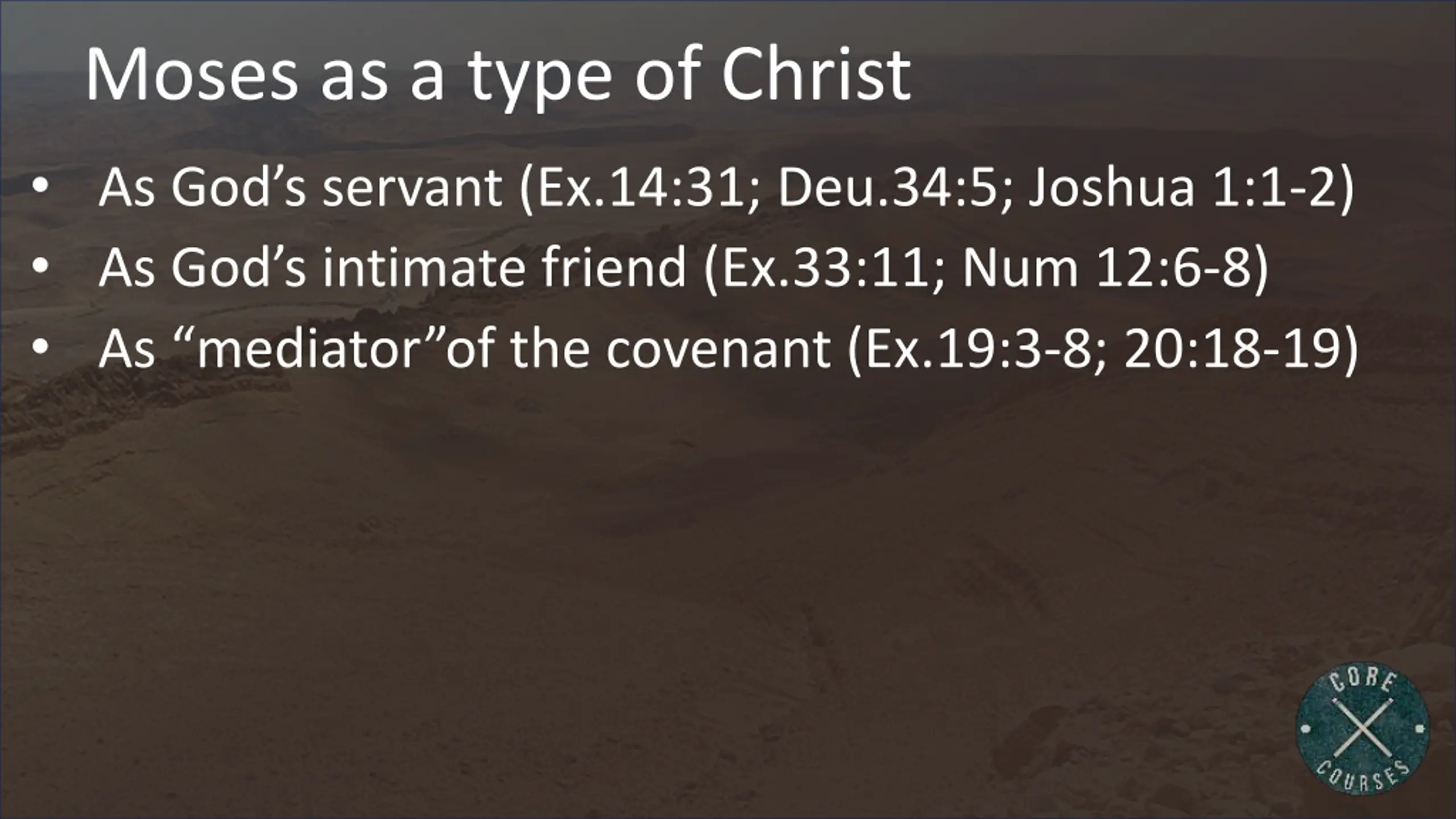Click the third bullet point dot
Screen dimensions: 1456x819
[x=40, y=348]
